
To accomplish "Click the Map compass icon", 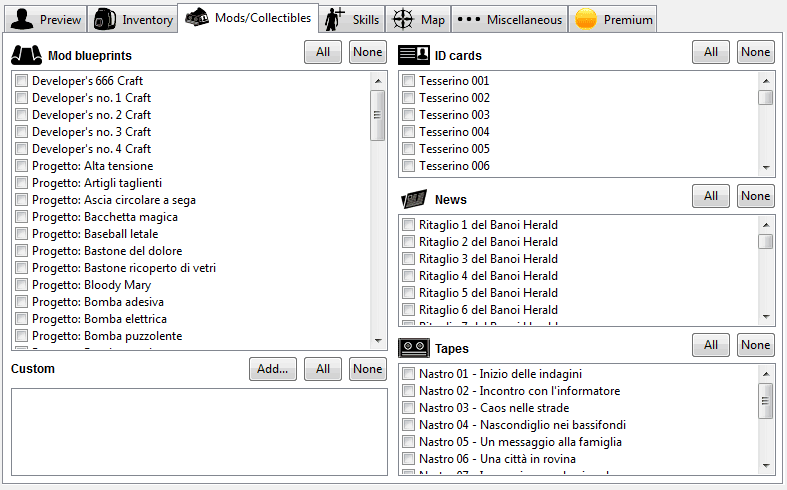I will pos(402,19).
